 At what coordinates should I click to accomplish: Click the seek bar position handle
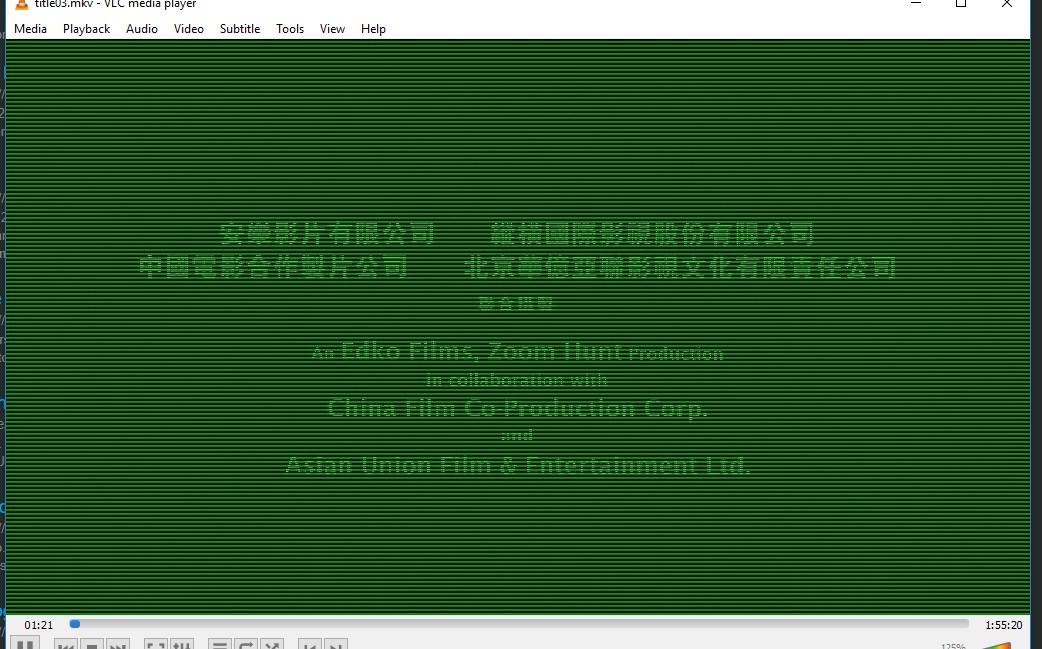75,624
